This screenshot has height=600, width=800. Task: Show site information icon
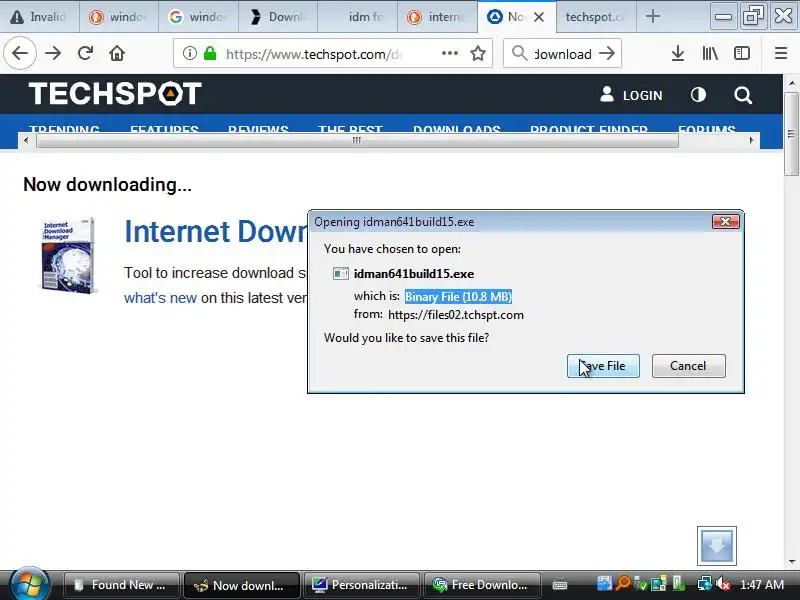(x=189, y=53)
